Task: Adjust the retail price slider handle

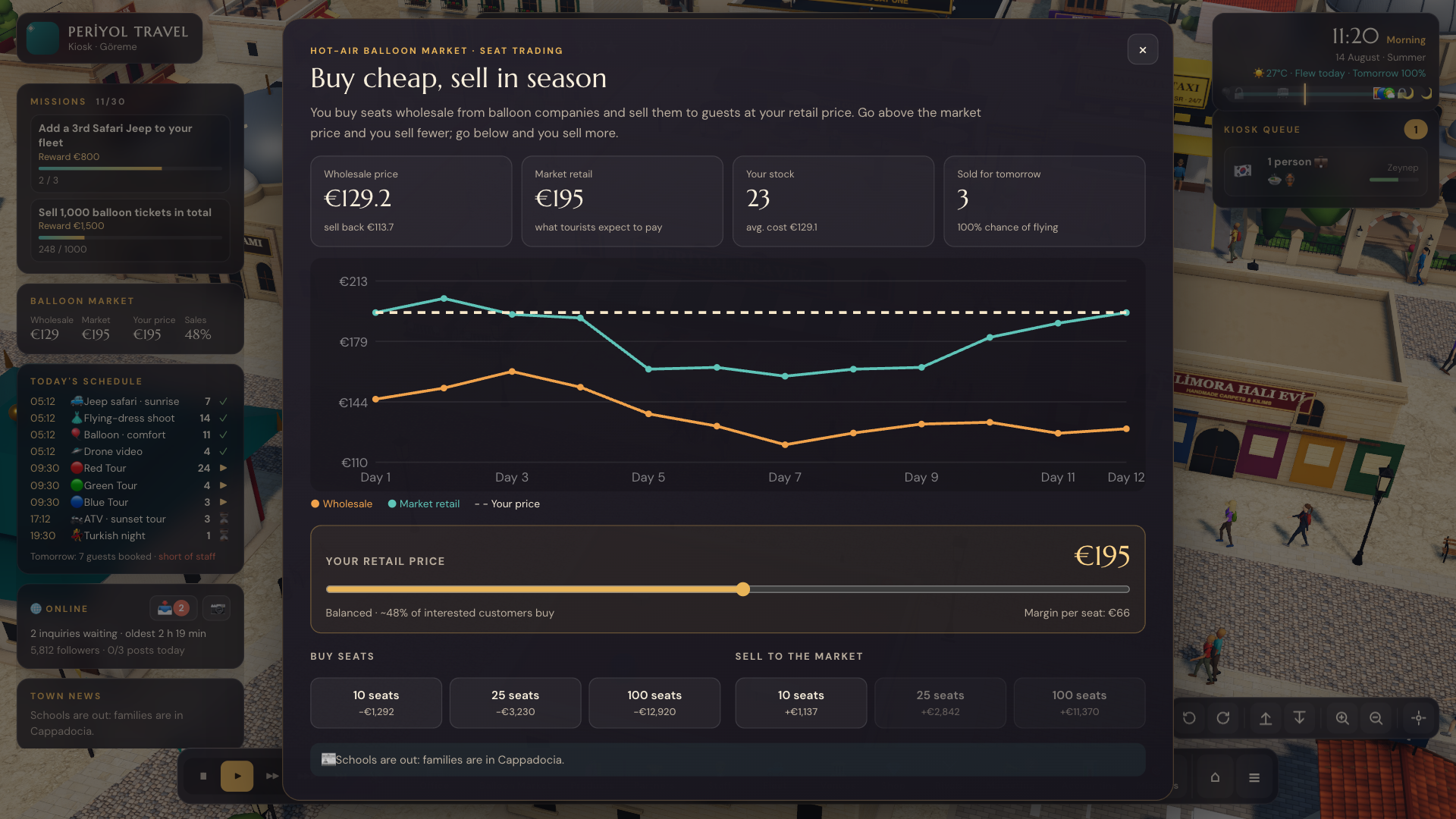Action: click(743, 589)
